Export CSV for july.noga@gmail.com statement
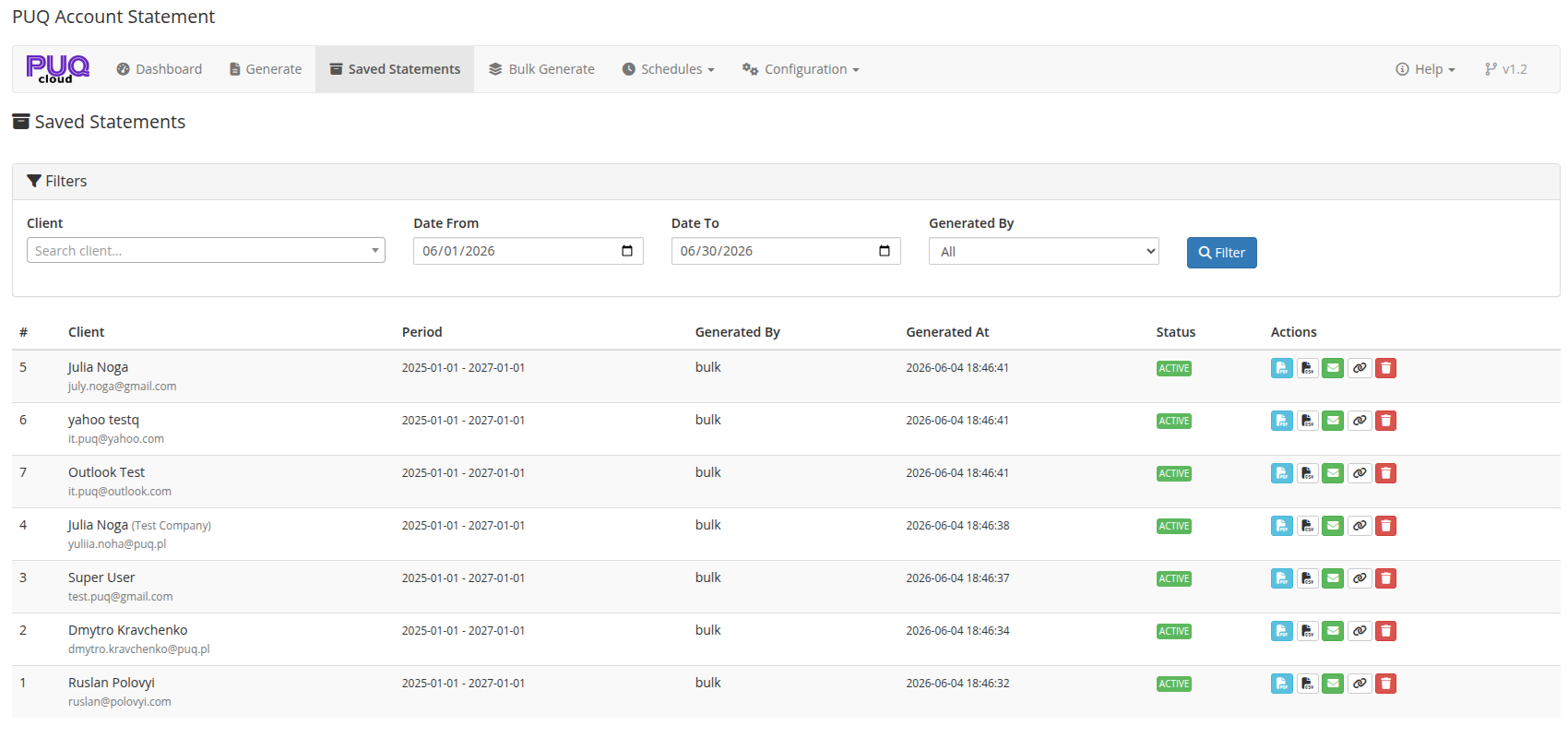This screenshot has height=738, width=1568. pos(1308,368)
